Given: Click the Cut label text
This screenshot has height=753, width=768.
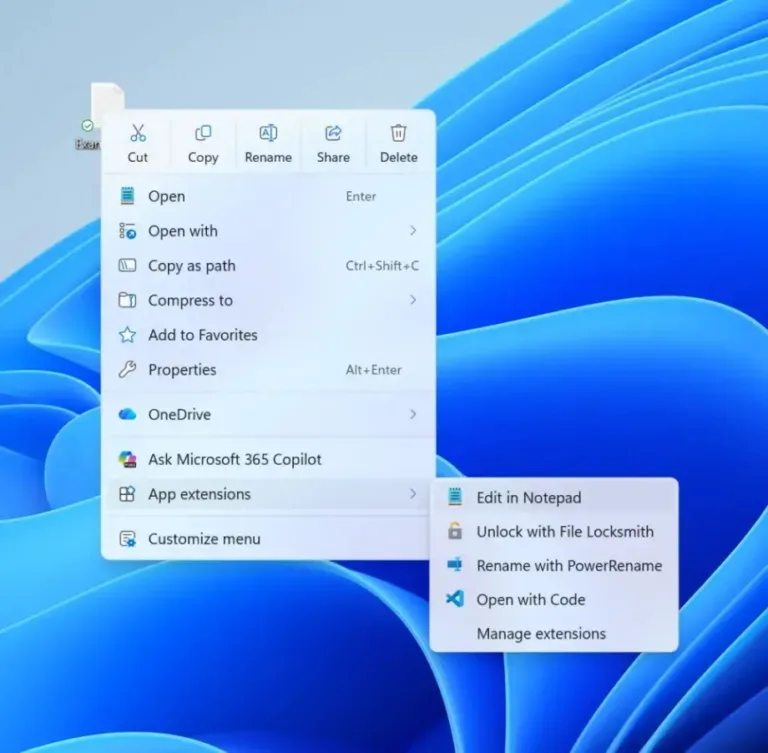Looking at the screenshot, I should tap(138, 157).
